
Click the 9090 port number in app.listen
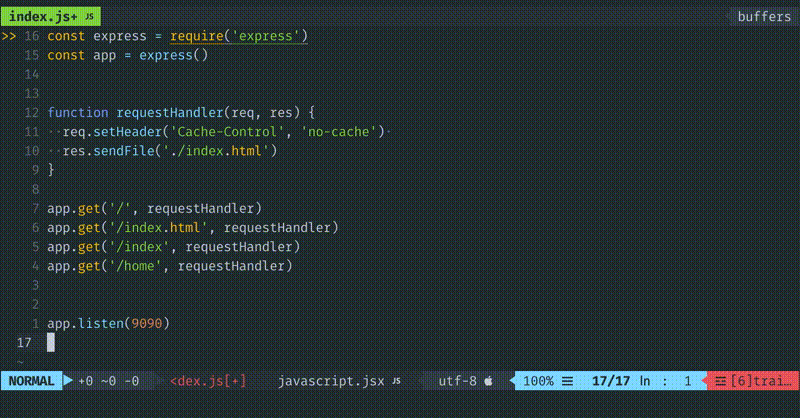[x=146, y=323]
